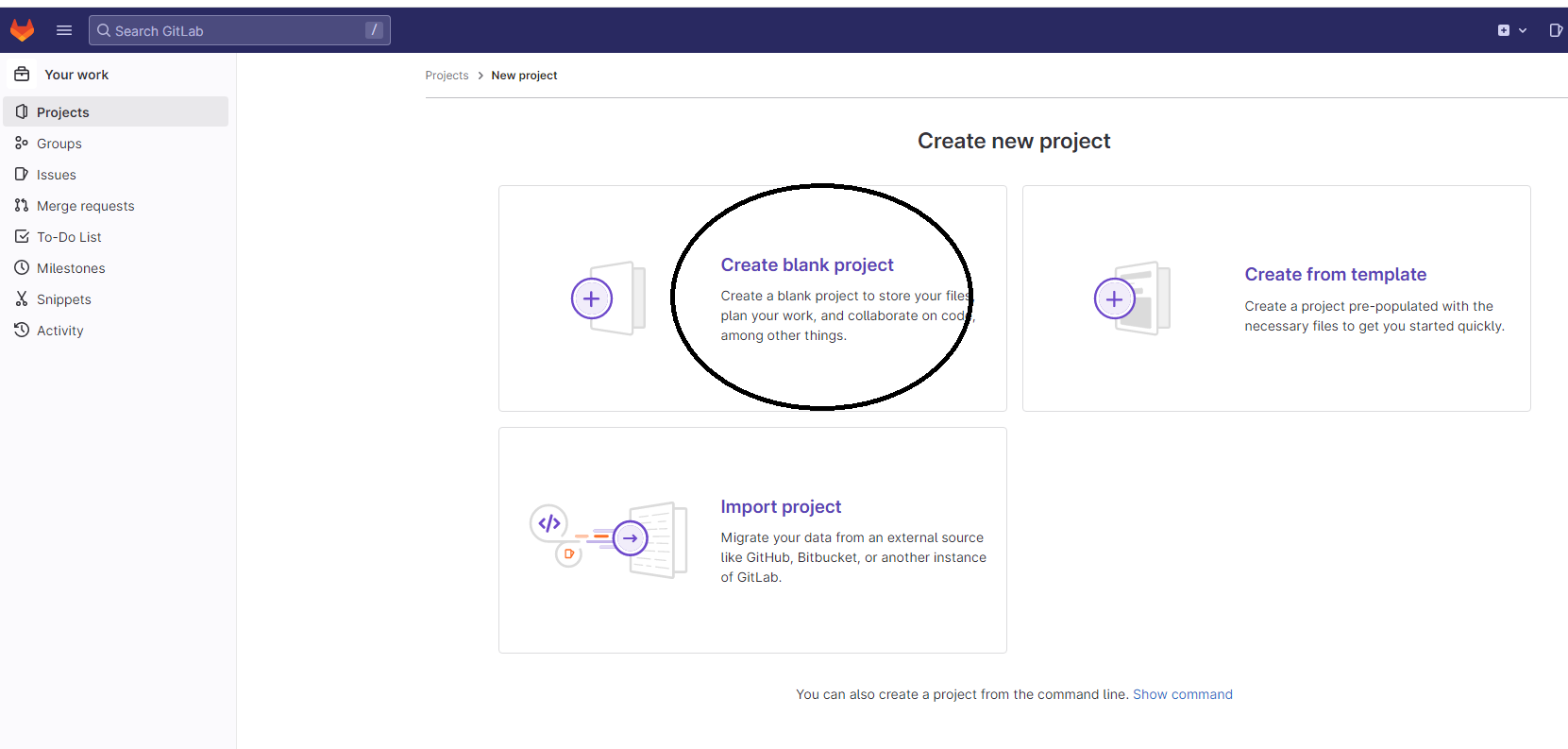Click the Projects sidebar icon
The width and height of the screenshot is (1568, 749).
point(22,111)
